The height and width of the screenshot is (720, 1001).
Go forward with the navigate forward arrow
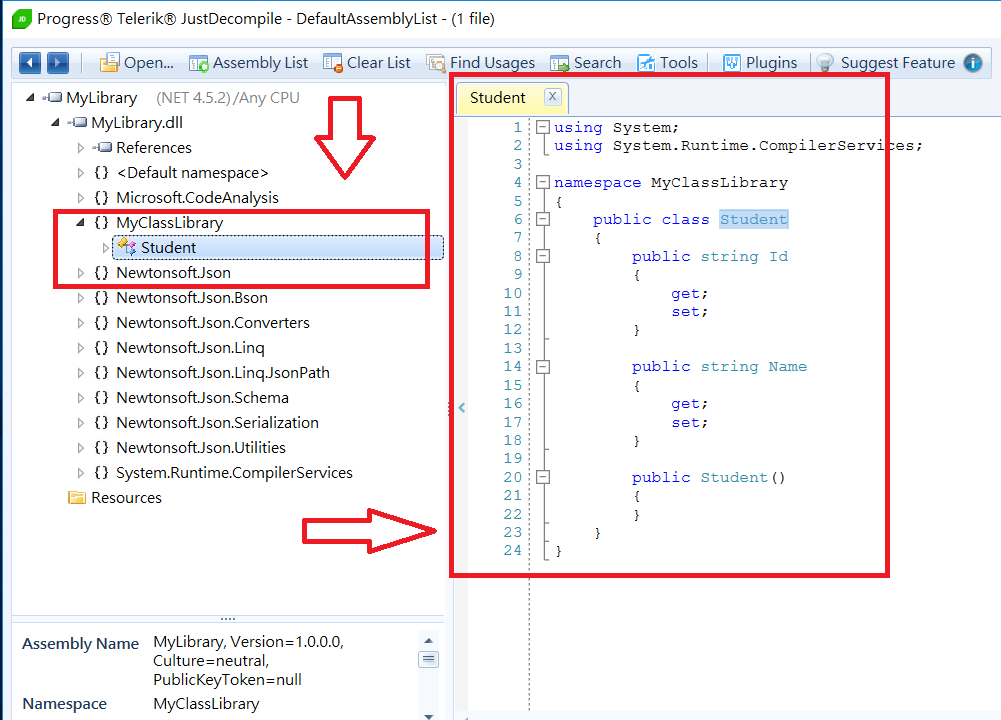tap(58, 63)
